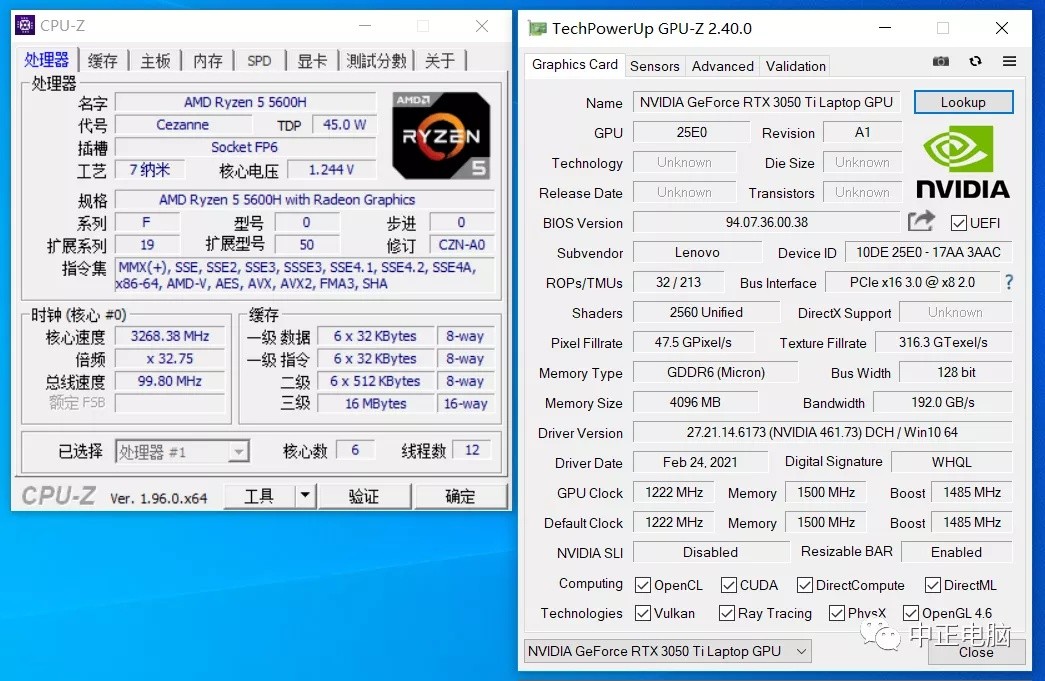The image size is (1045, 681).
Task: Click the Close button in GPU-Z
Action: 976,652
